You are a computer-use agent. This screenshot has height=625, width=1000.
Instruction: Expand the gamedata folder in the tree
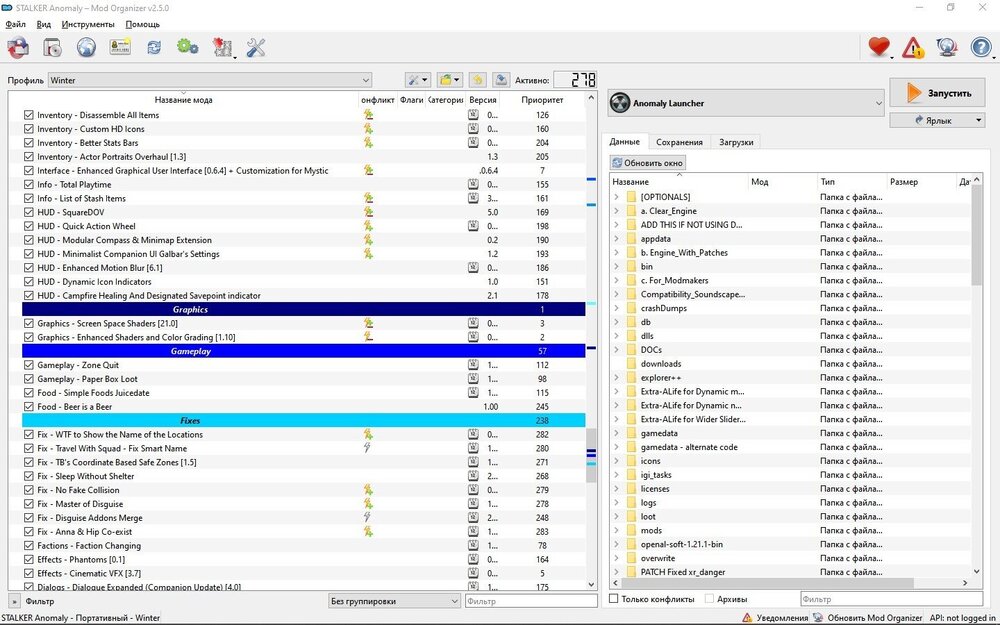point(616,433)
